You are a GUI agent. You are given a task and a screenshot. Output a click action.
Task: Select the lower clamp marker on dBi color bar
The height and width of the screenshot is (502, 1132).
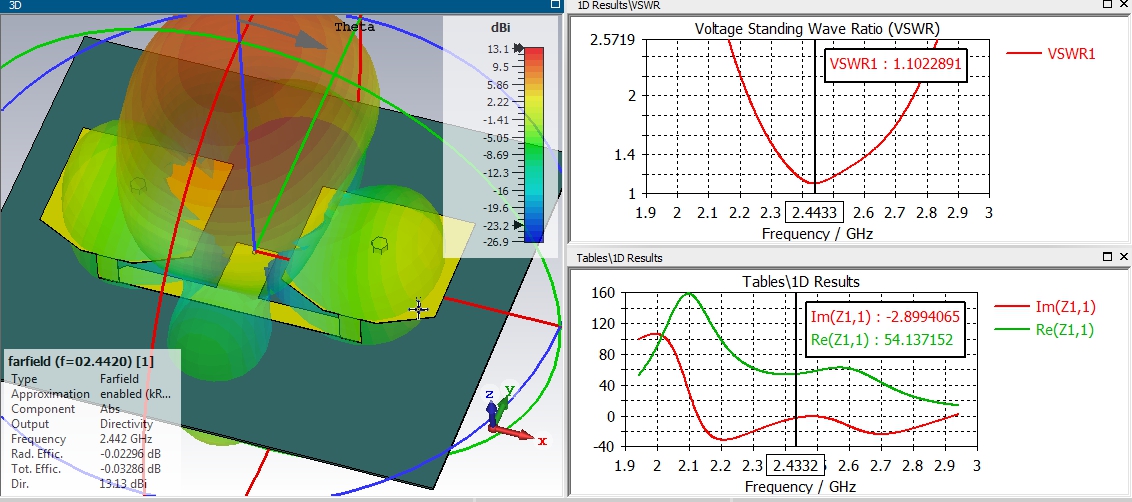517,225
